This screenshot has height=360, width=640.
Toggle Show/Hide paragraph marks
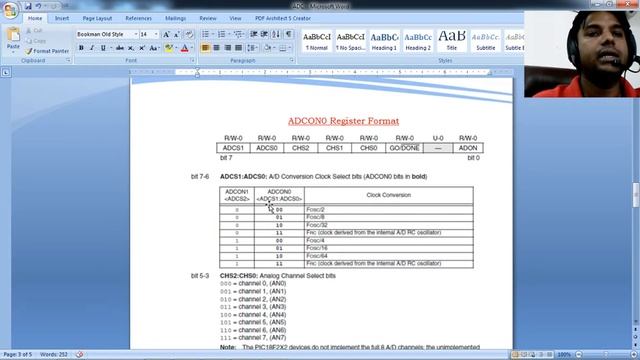(289, 34)
